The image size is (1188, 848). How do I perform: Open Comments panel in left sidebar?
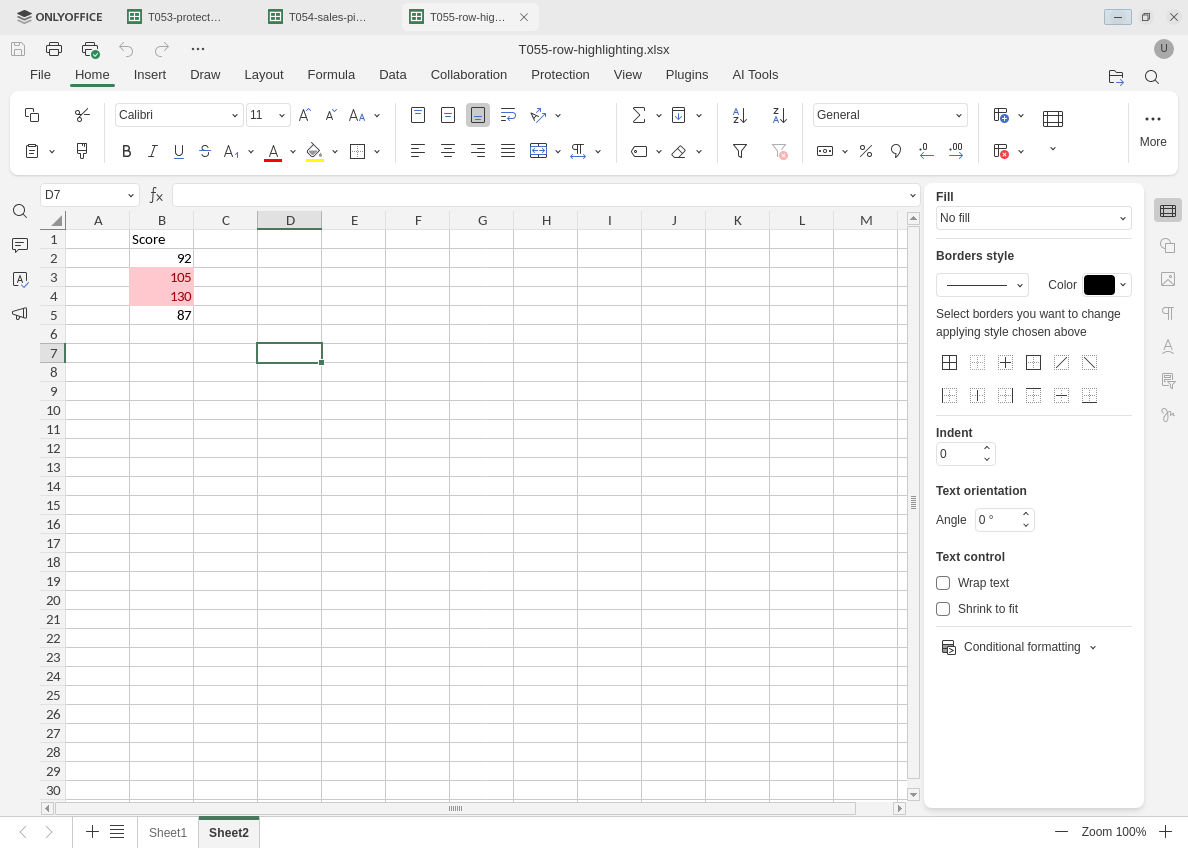tap(20, 245)
